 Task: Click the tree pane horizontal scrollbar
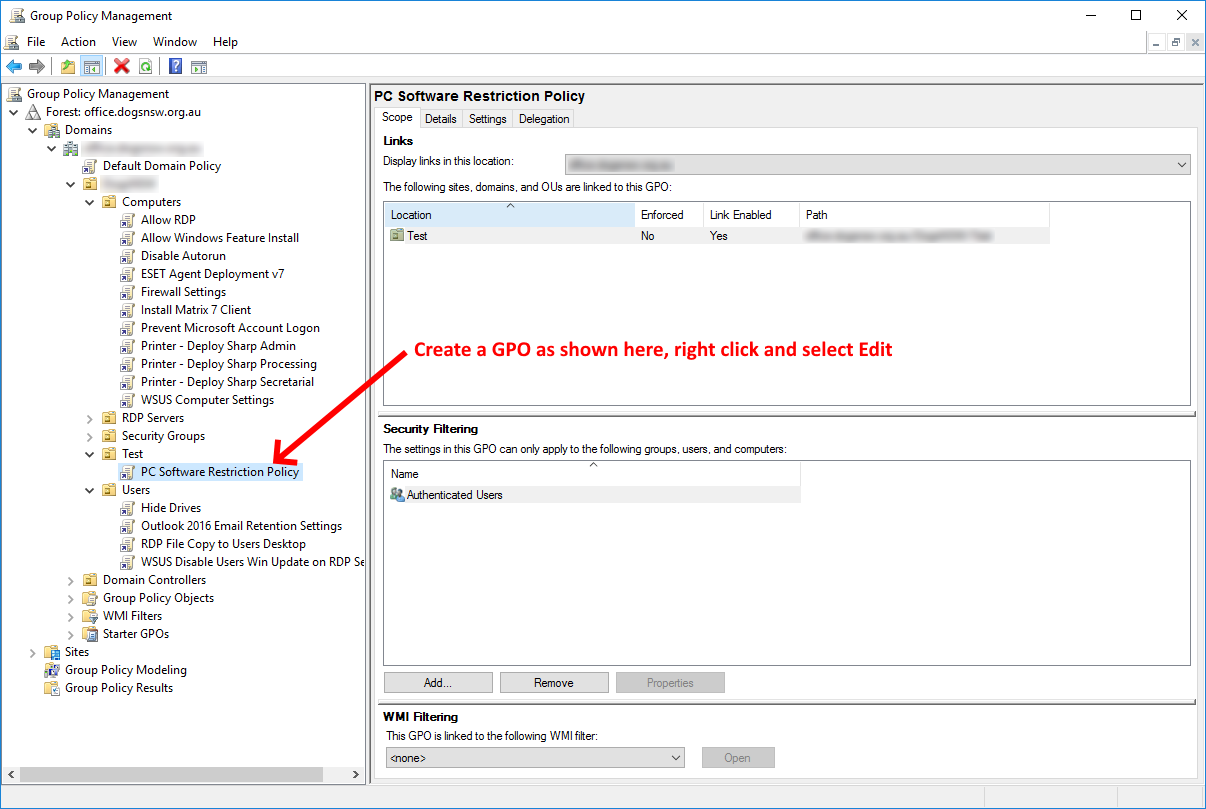(x=170, y=775)
